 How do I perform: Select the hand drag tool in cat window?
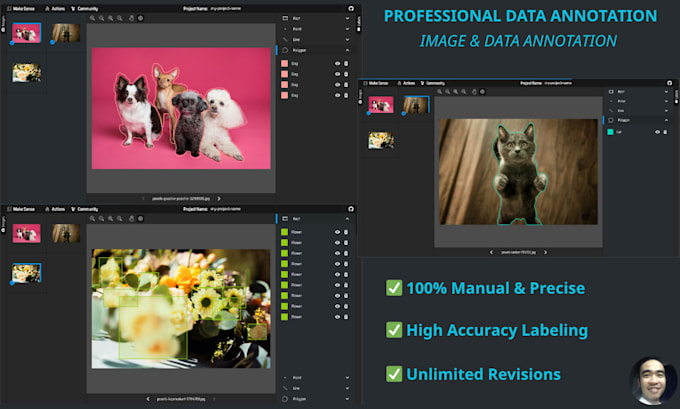point(474,92)
